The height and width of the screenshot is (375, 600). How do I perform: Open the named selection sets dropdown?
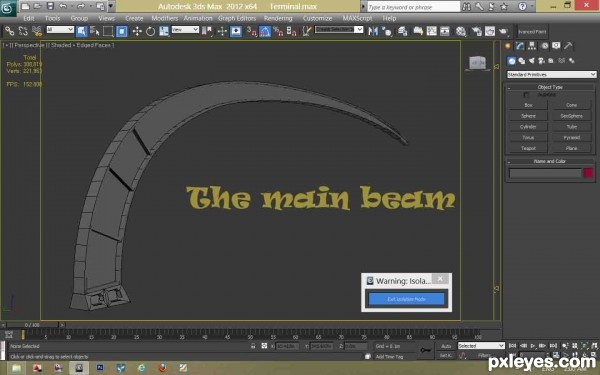[339, 29]
